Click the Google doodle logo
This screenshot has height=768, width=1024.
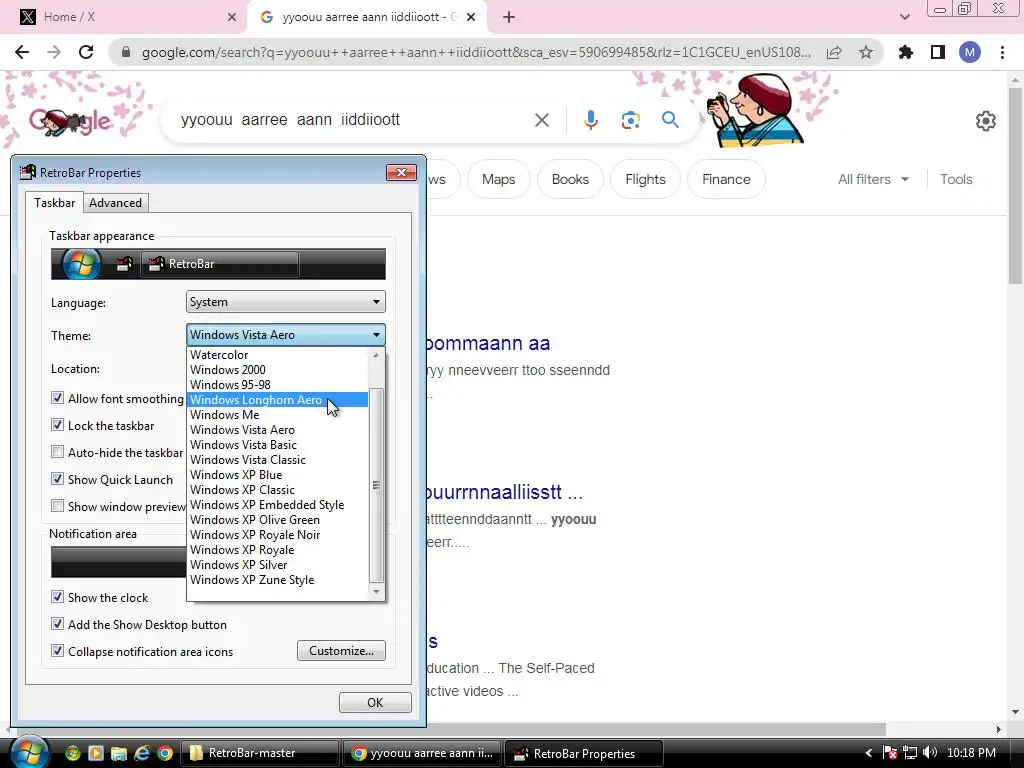point(70,121)
